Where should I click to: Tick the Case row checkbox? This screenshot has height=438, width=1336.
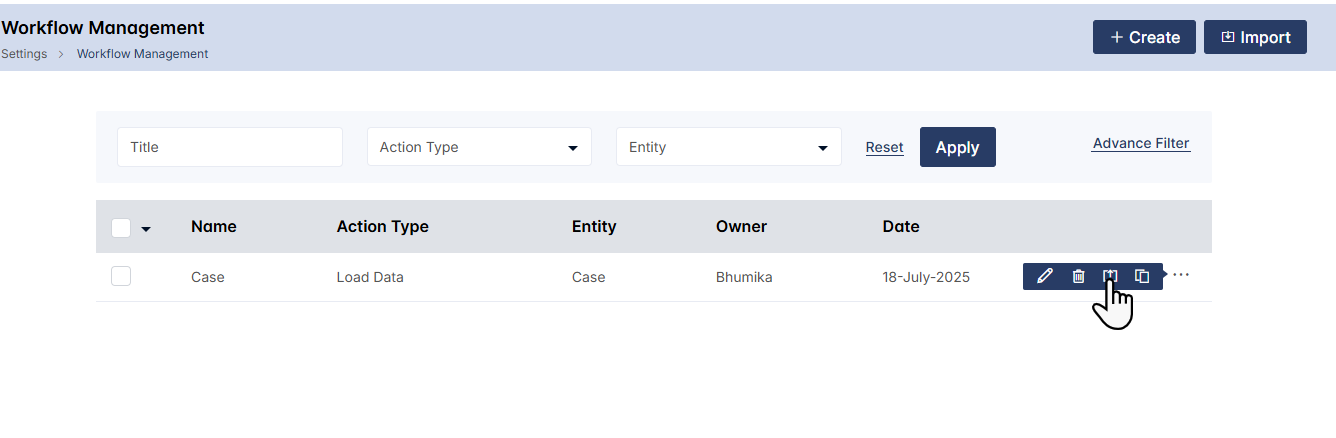[x=121, y=277]
